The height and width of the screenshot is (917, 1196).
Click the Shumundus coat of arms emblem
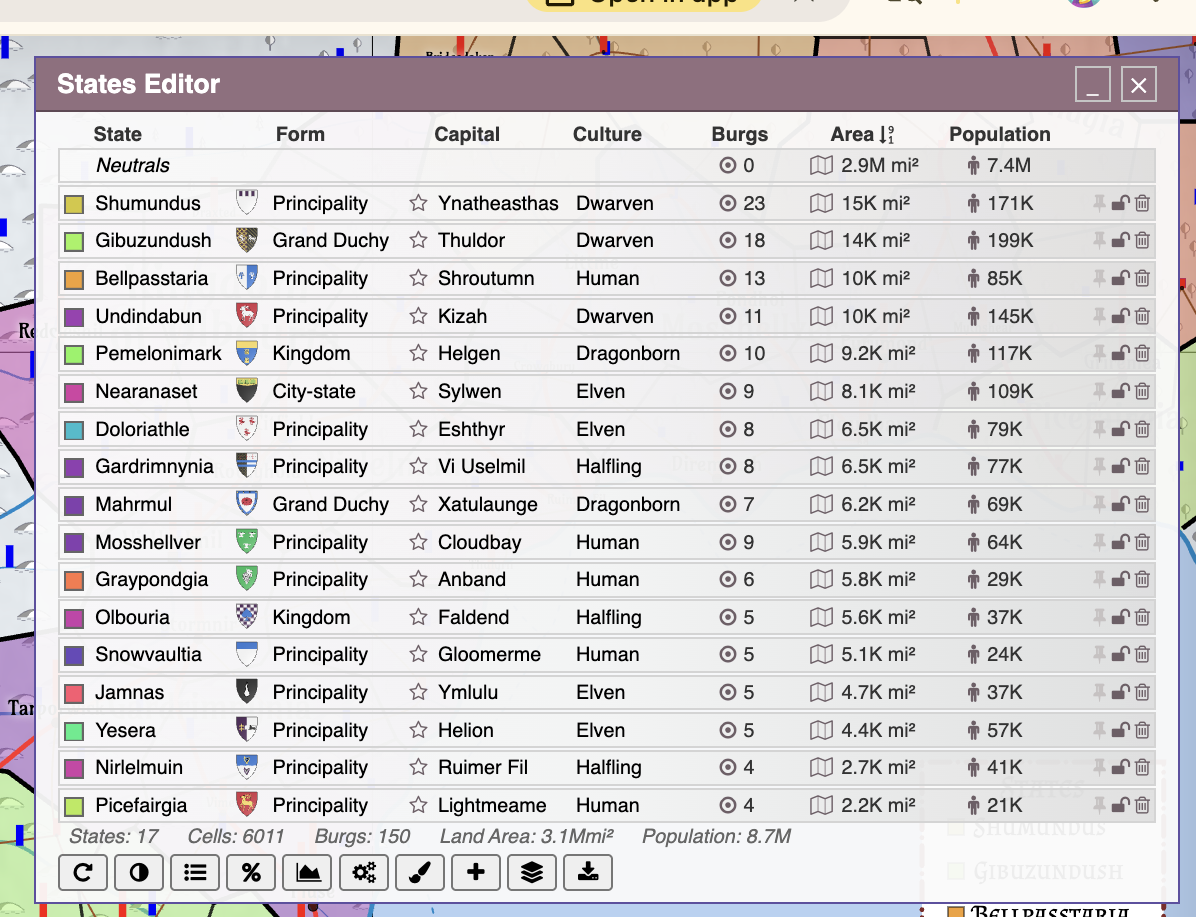point(246,203)
